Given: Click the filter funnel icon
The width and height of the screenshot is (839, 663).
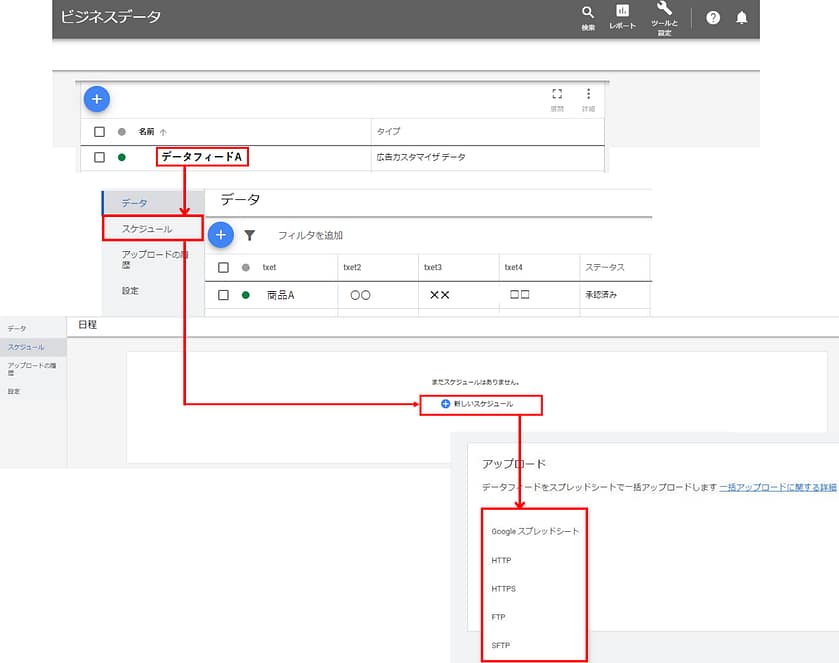Looking at the screenshot, I should click(250, 235).
